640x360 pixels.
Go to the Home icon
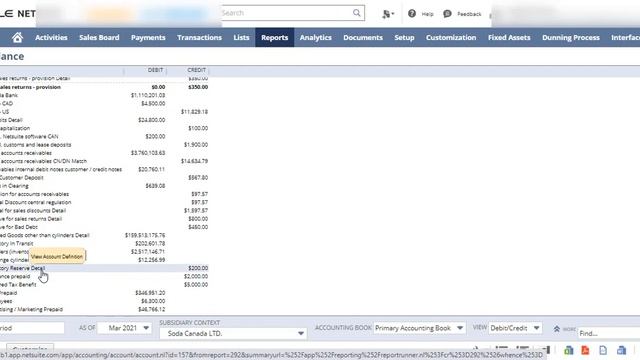pos(17,38)
